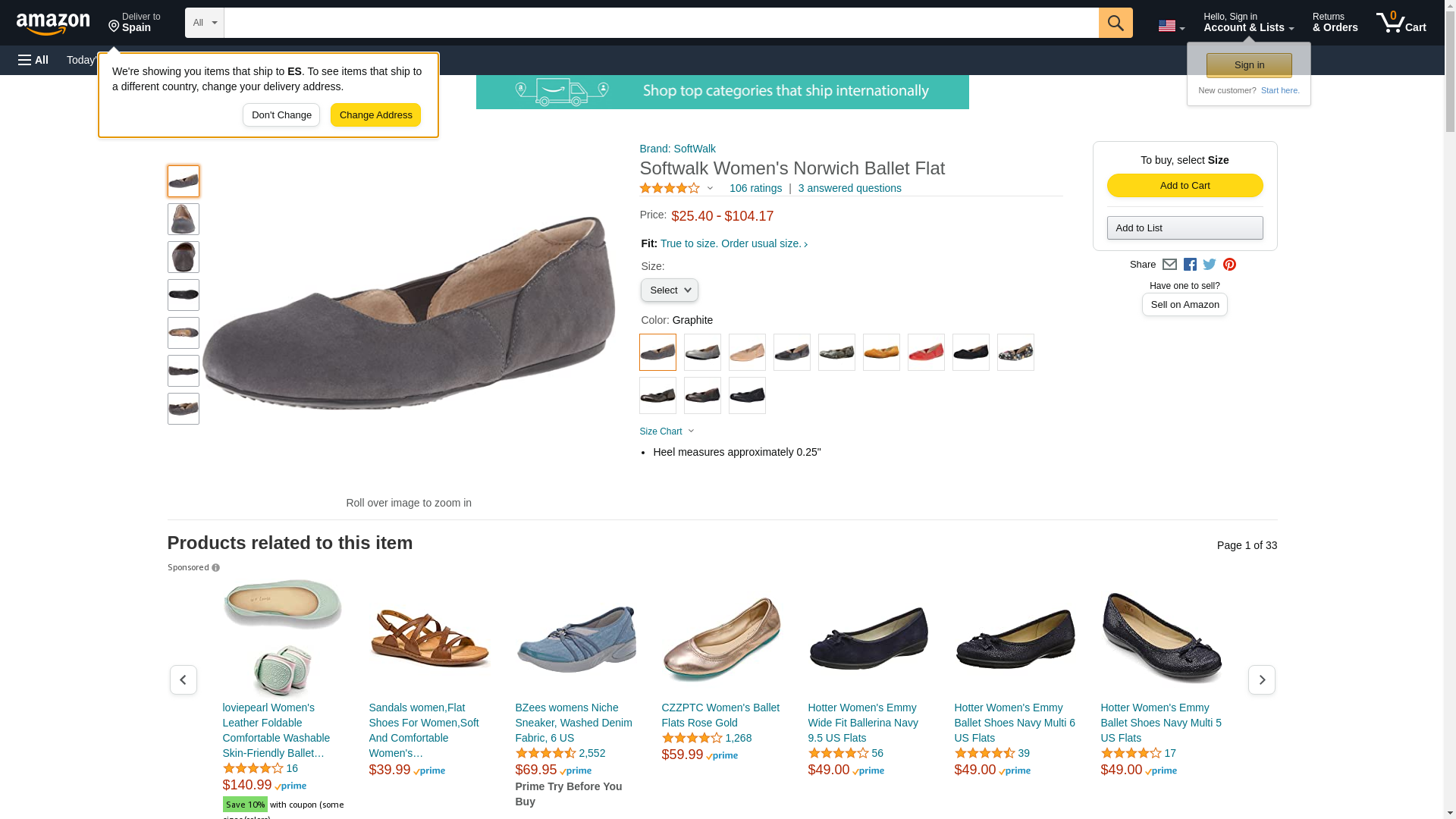Image resolution: width=1456 pixels, height=819 pixels.
Task: Open the All hamburger menu
Action: pyautogui.click(x=33, y=60)
